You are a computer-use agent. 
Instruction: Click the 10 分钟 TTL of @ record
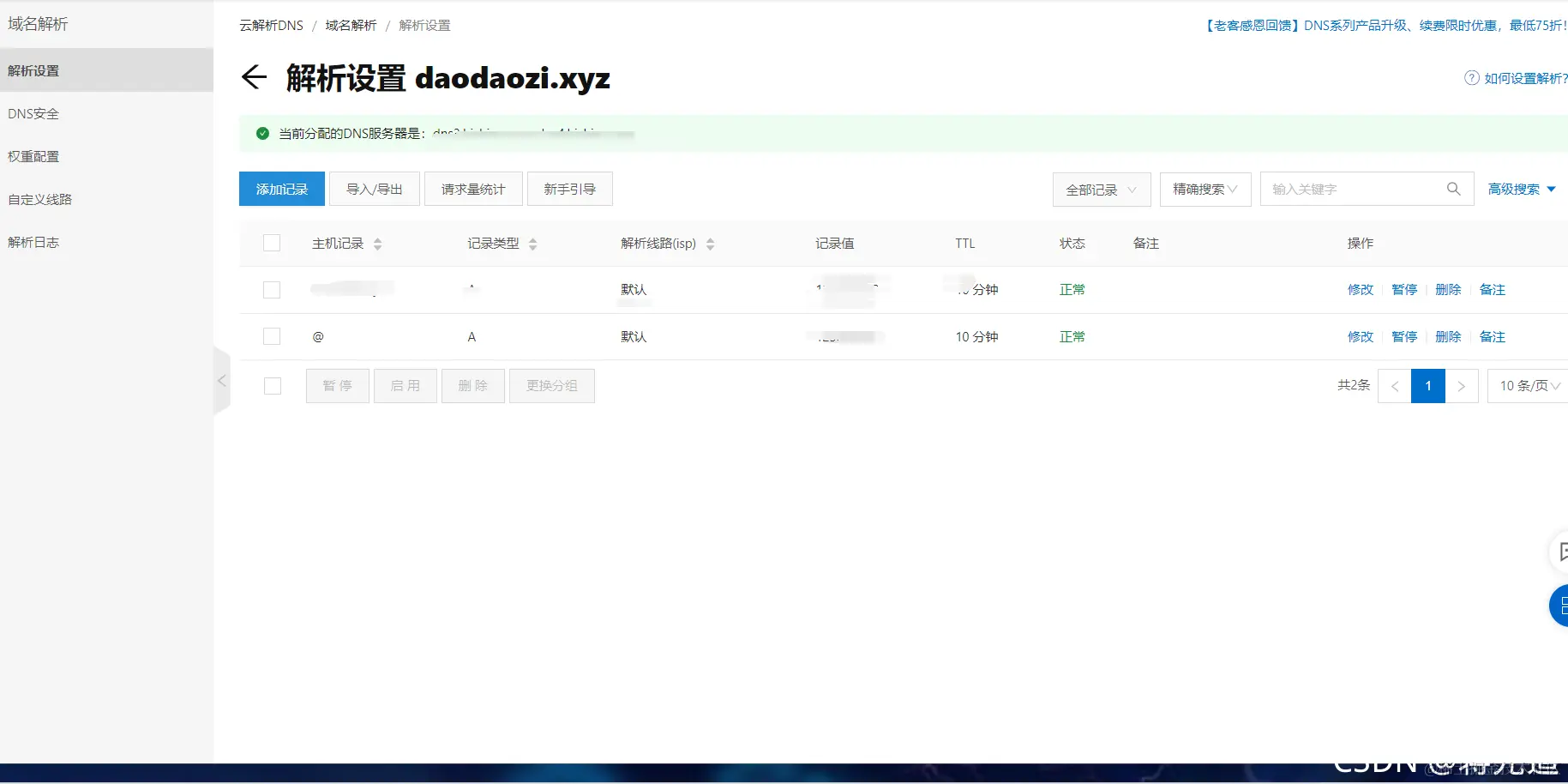(x=976, y=337)
